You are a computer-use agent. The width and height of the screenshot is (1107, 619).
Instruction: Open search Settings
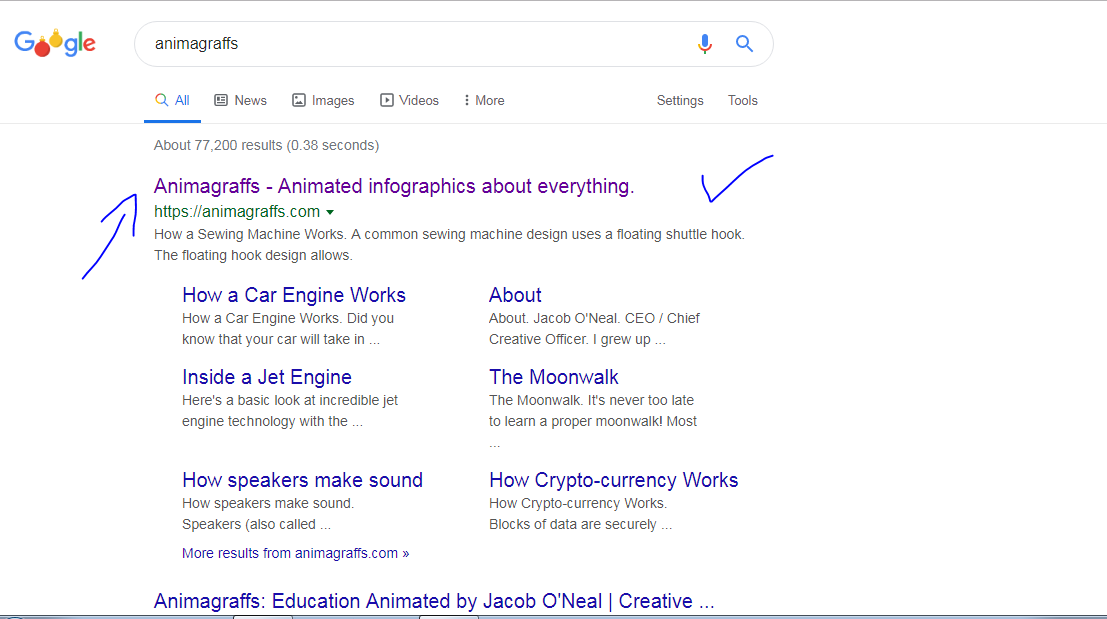tap(680, 100)
